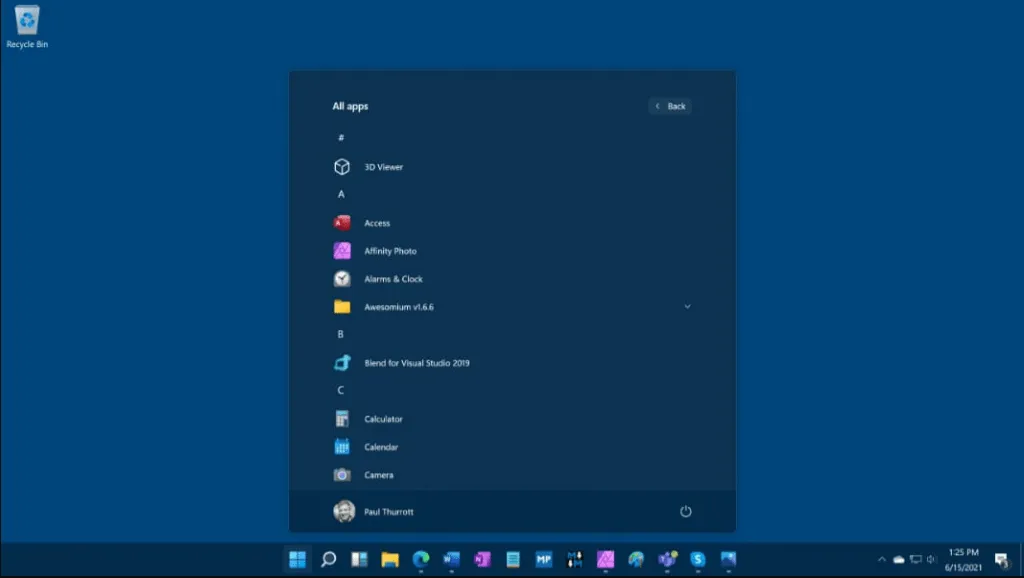1024x578 pixels.
Task: Click the "A" section header
Action: tap(341, 194)
